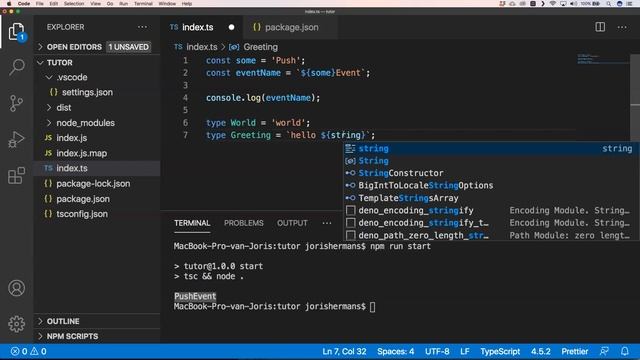This screenshot has width=640, height=360.
Task: Select the TERMINAL panel tab
Action: 192,223
